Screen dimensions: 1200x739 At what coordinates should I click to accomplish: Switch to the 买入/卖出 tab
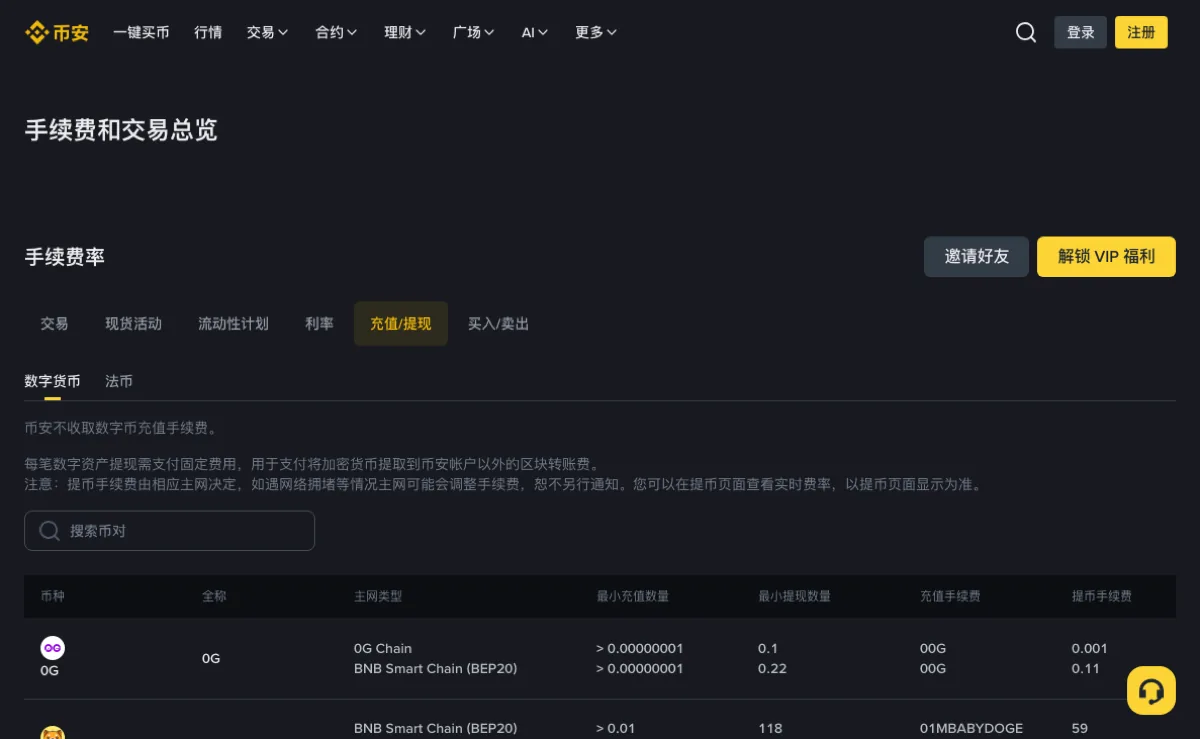click(x=498, y=324)
